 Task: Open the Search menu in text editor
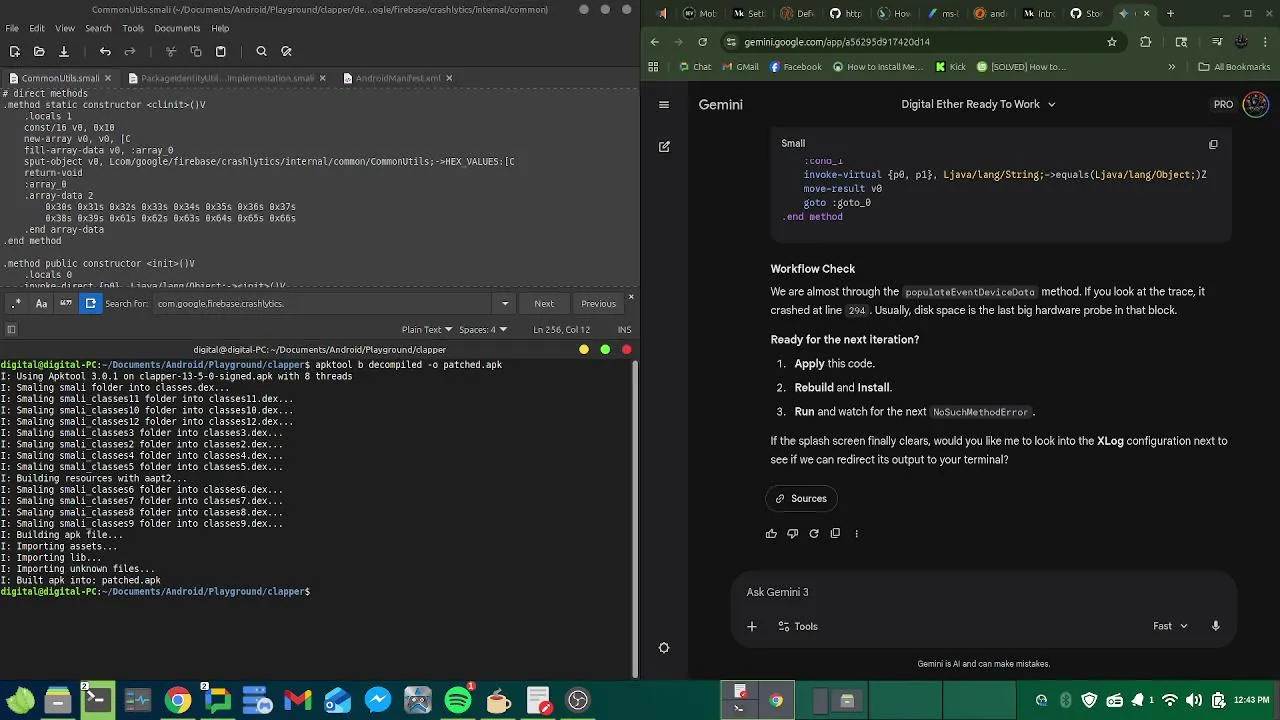click(98, 28)
